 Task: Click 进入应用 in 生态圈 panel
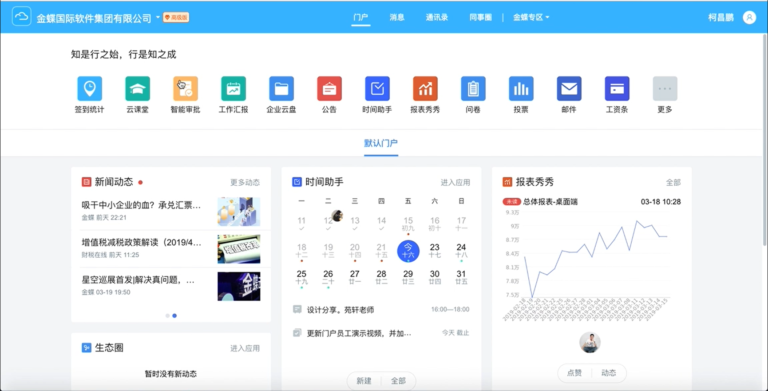245,348
